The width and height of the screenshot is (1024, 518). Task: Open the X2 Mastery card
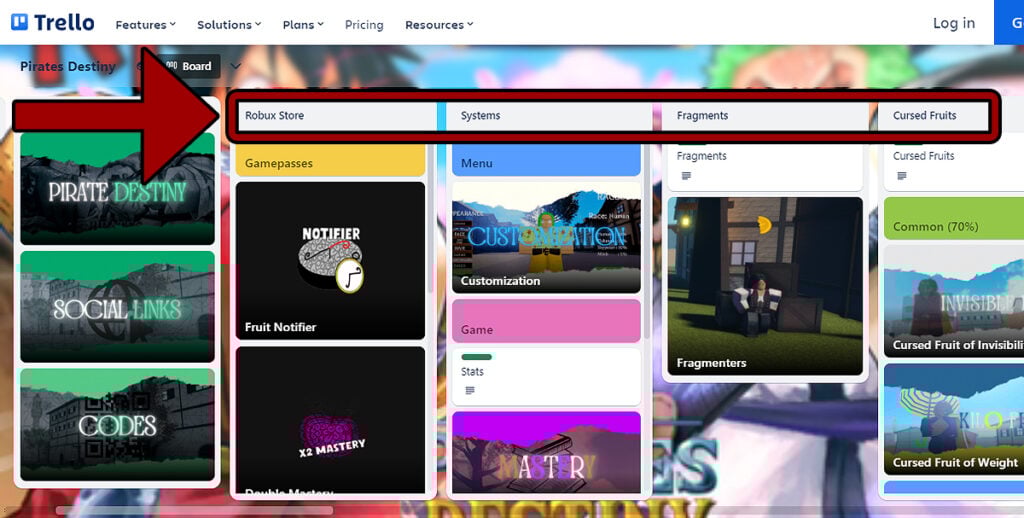(330, 420)
